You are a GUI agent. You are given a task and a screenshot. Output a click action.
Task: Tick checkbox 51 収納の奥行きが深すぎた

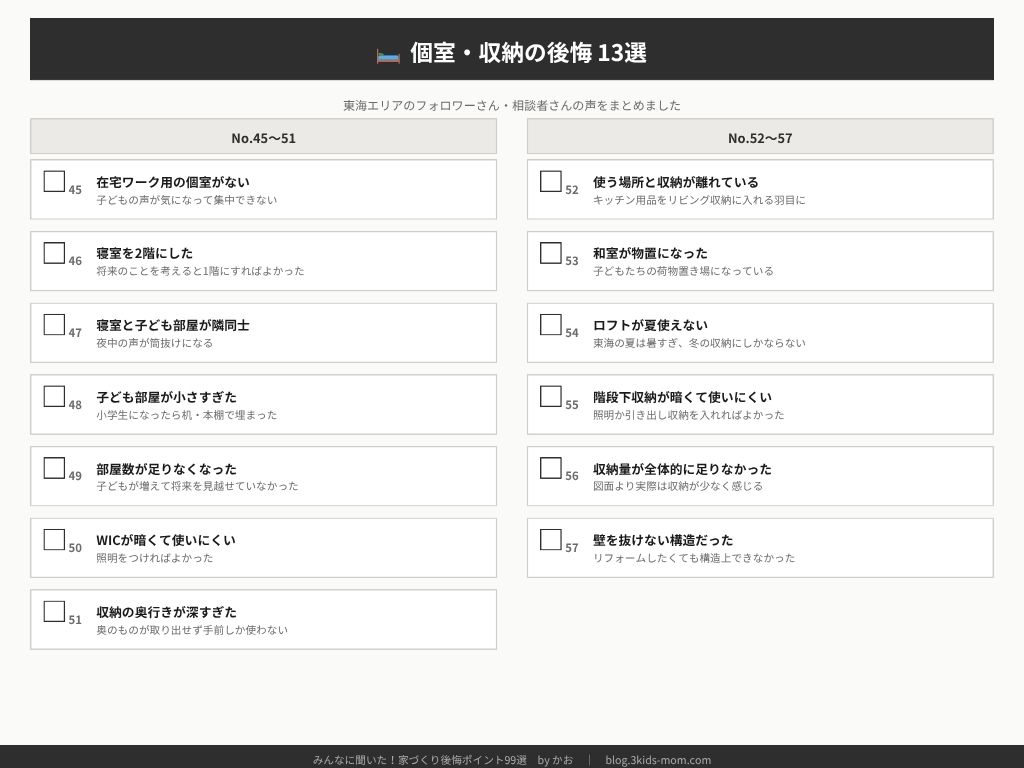coord(54,611)
